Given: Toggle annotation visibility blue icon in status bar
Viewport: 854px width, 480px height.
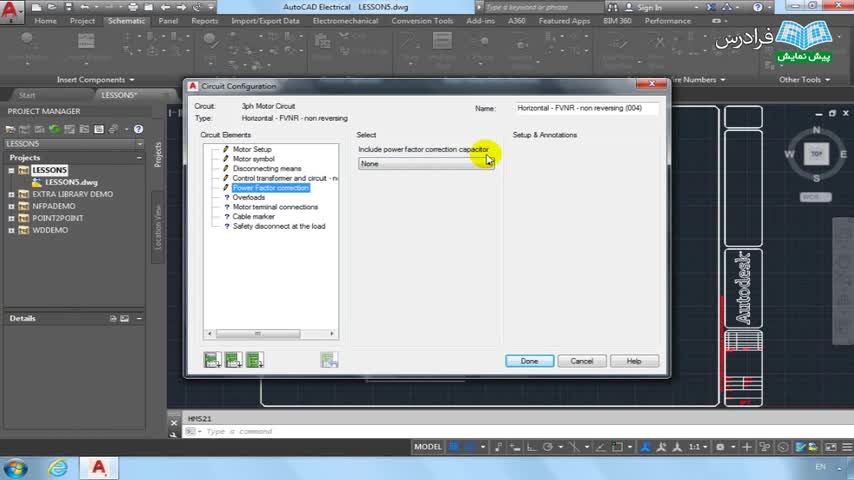Looking at the screenshot, I should [x=645, y=447].
